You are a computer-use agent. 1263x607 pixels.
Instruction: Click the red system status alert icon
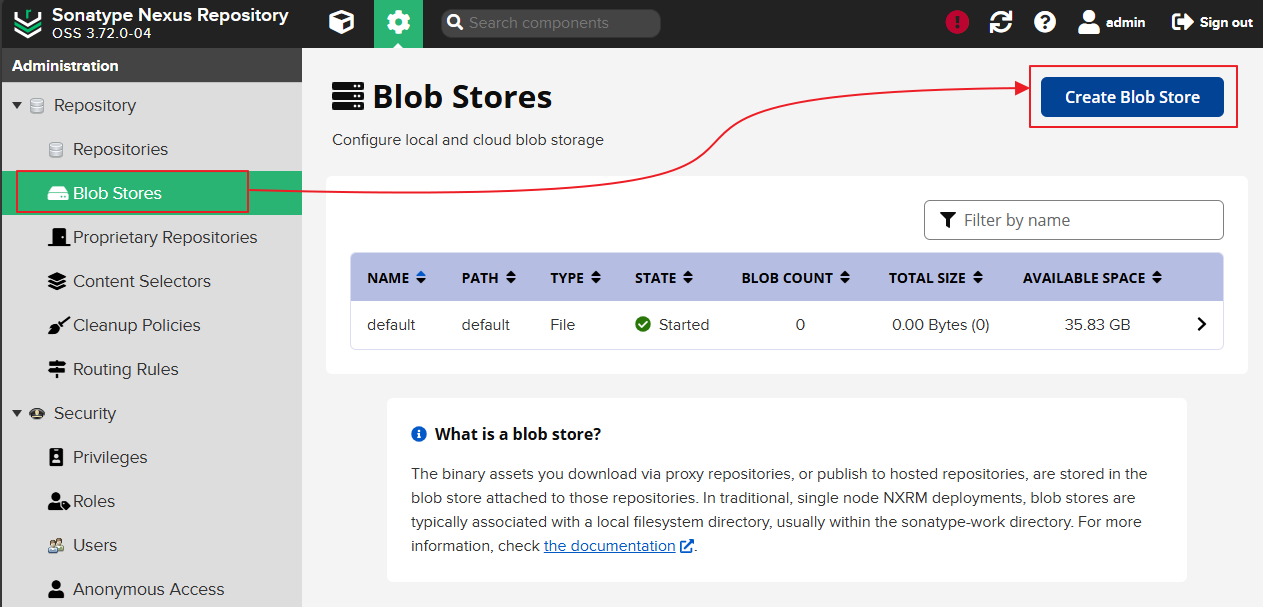tap(957, 22)
